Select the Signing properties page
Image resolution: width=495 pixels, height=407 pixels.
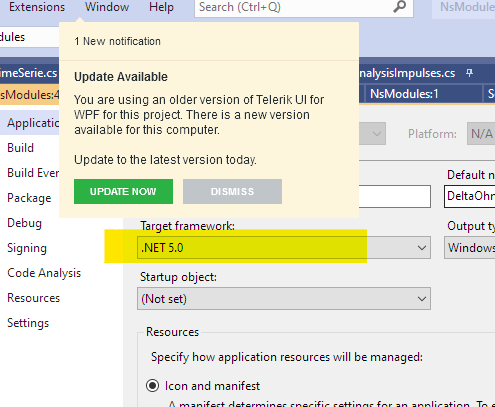pos(27,248)
